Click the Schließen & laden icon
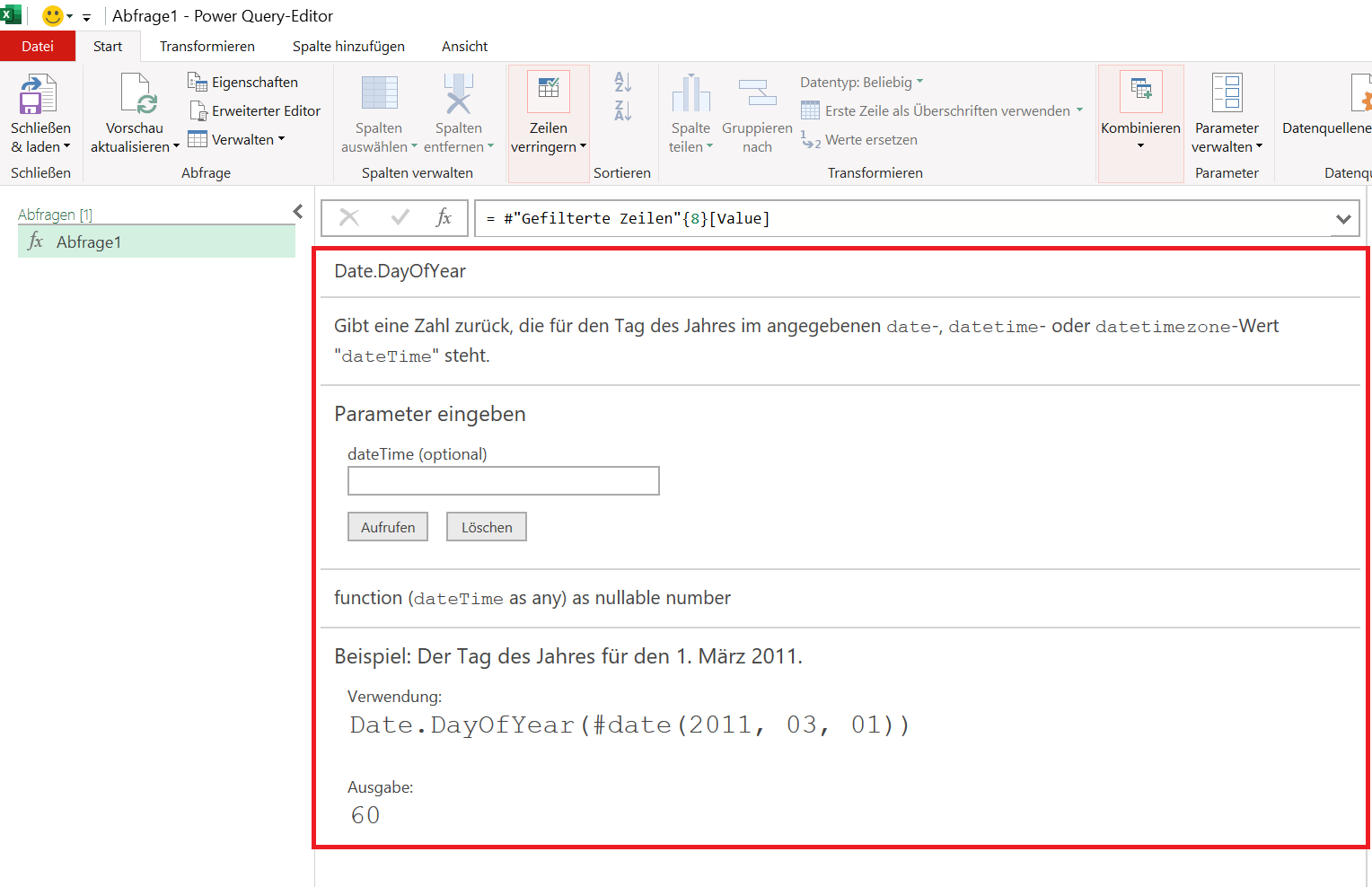This screenshot has height=887, width=1372. point(39,94)
